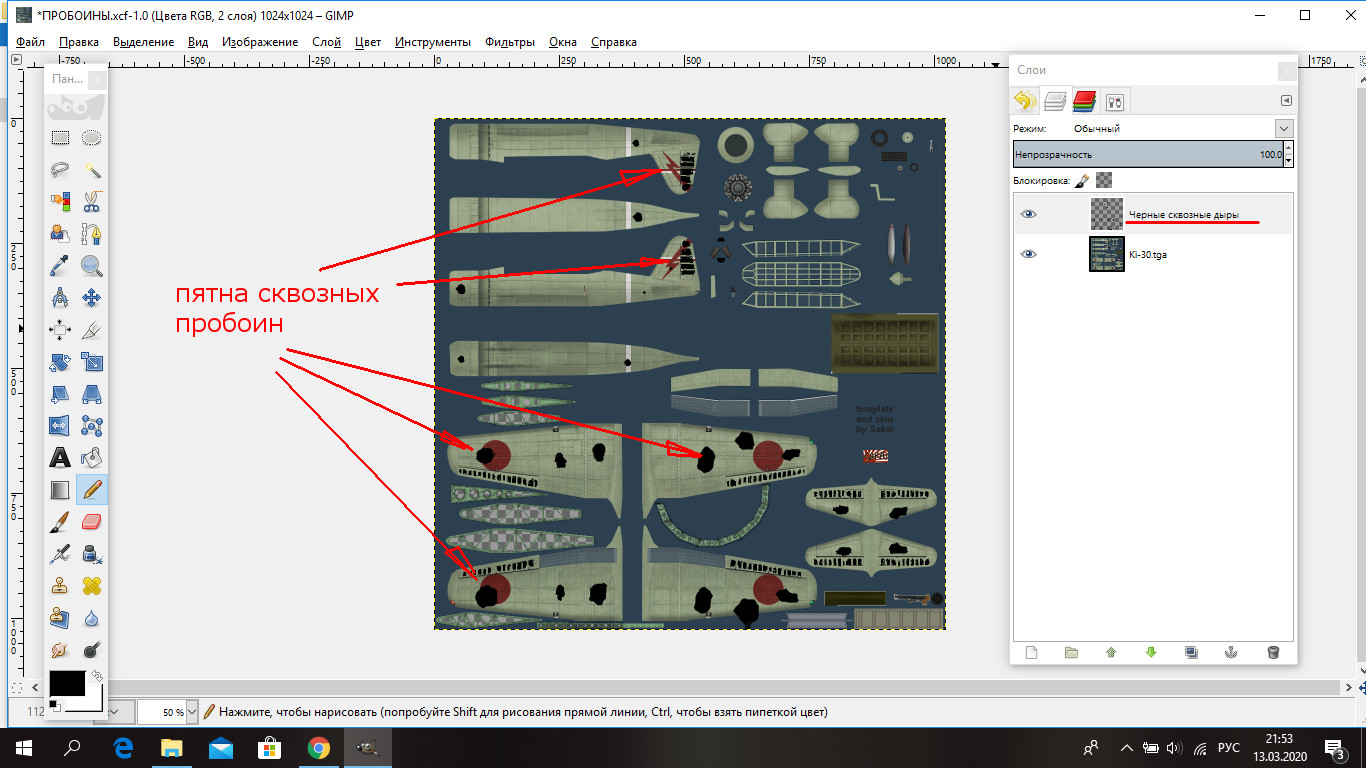Increase opacity with the up stepper arrow

1288,150
